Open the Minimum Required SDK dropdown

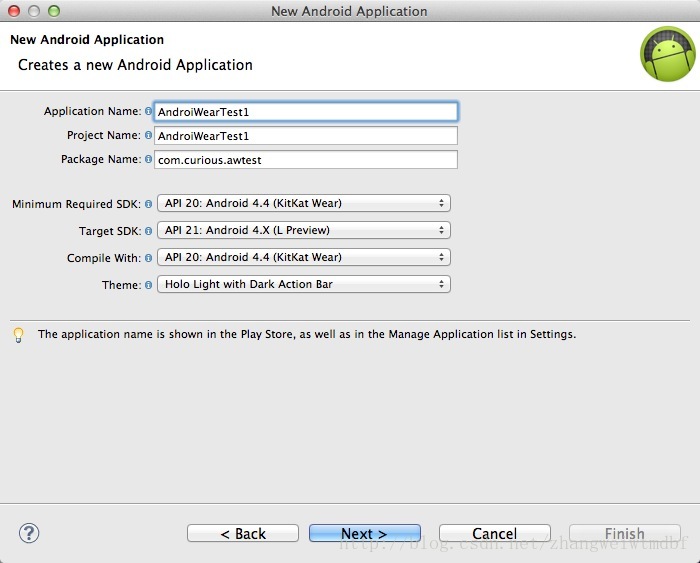(x=304, y=203)
